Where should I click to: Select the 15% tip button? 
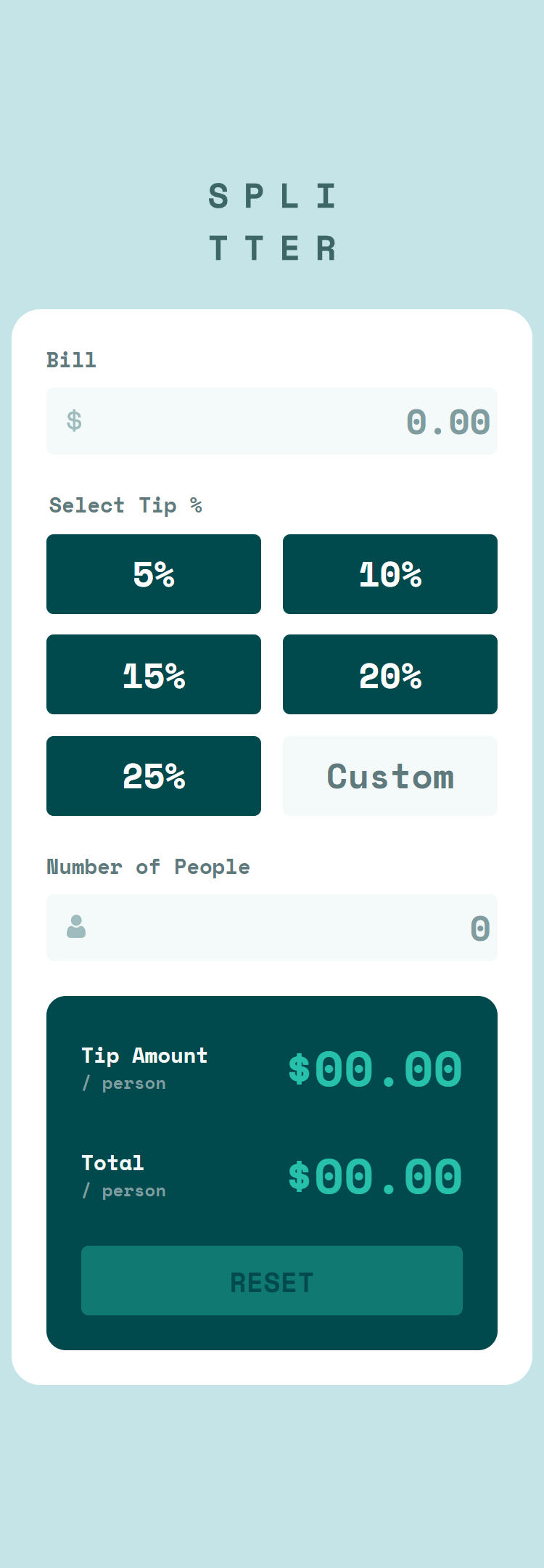click(x=153, y=674)
